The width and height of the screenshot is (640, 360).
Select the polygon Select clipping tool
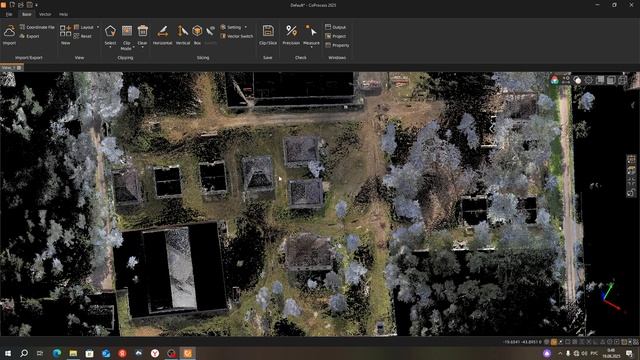coord(110,31)
